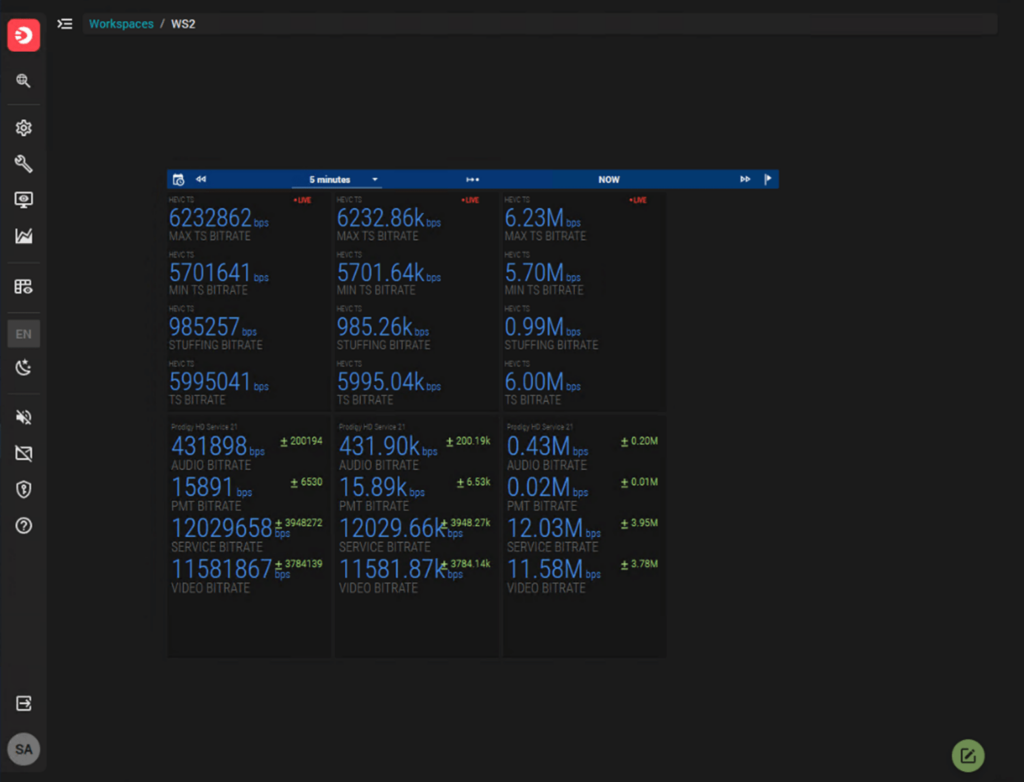Open the security shield icon
The image size is (1024, 782).
tap(24, 489)
